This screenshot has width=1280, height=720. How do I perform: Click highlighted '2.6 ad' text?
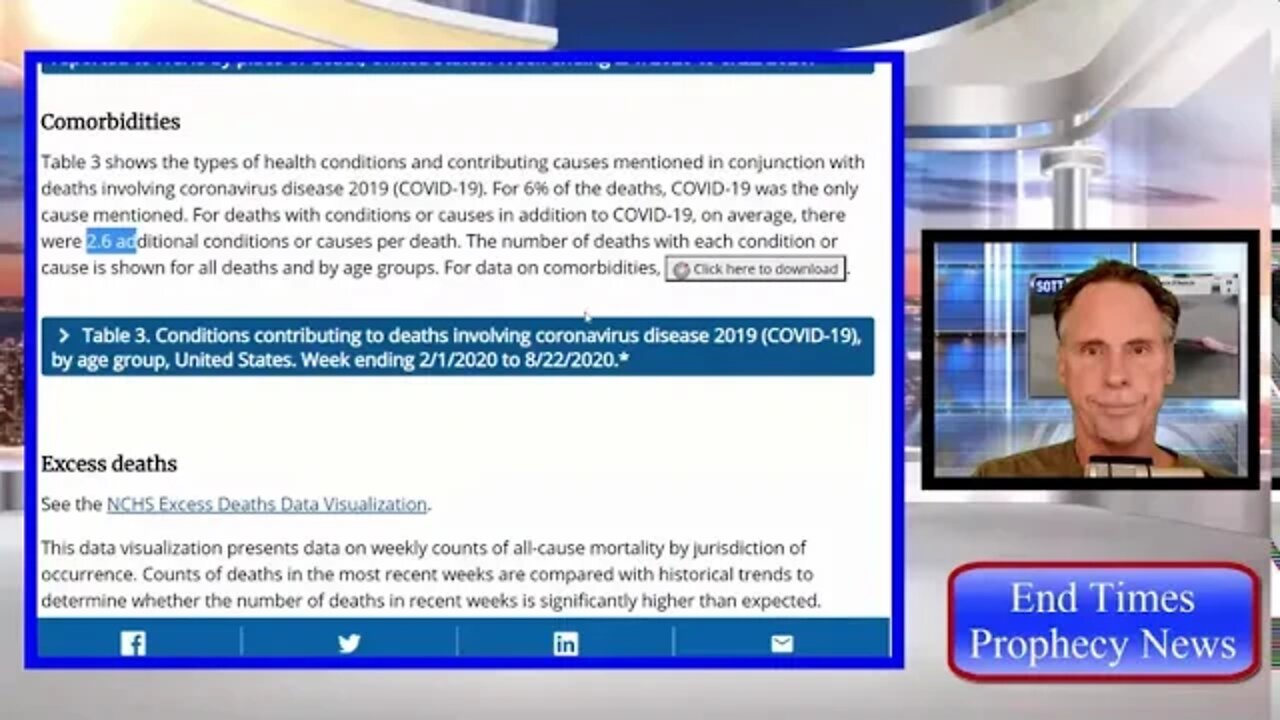click(111, 241)
